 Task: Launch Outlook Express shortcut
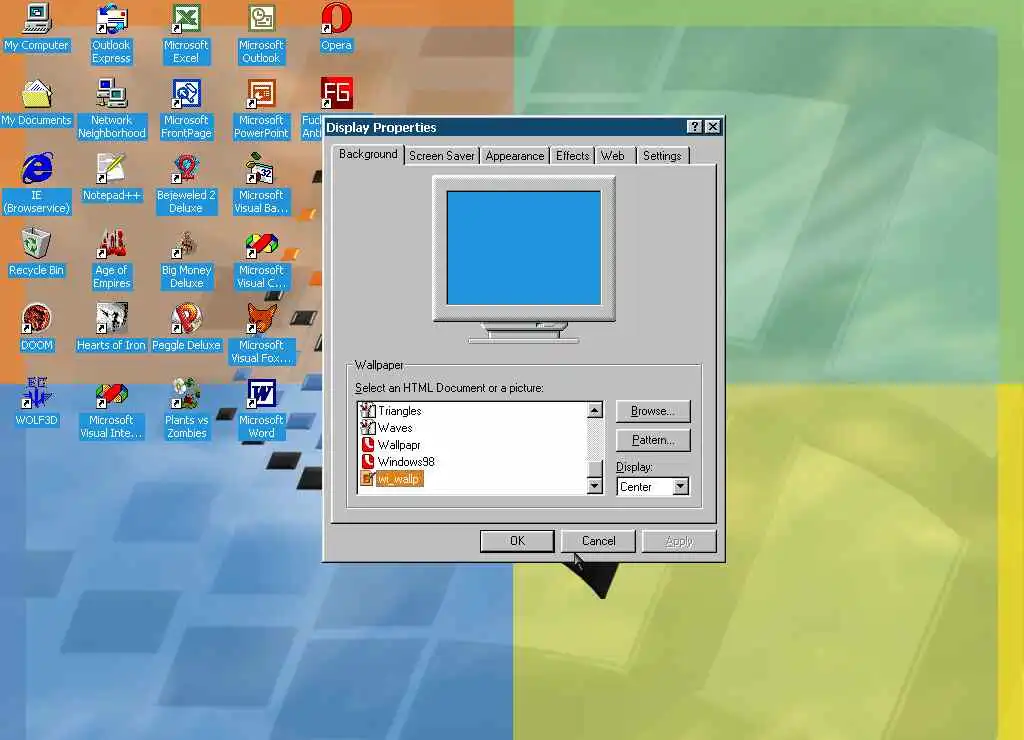pos(111,33)
